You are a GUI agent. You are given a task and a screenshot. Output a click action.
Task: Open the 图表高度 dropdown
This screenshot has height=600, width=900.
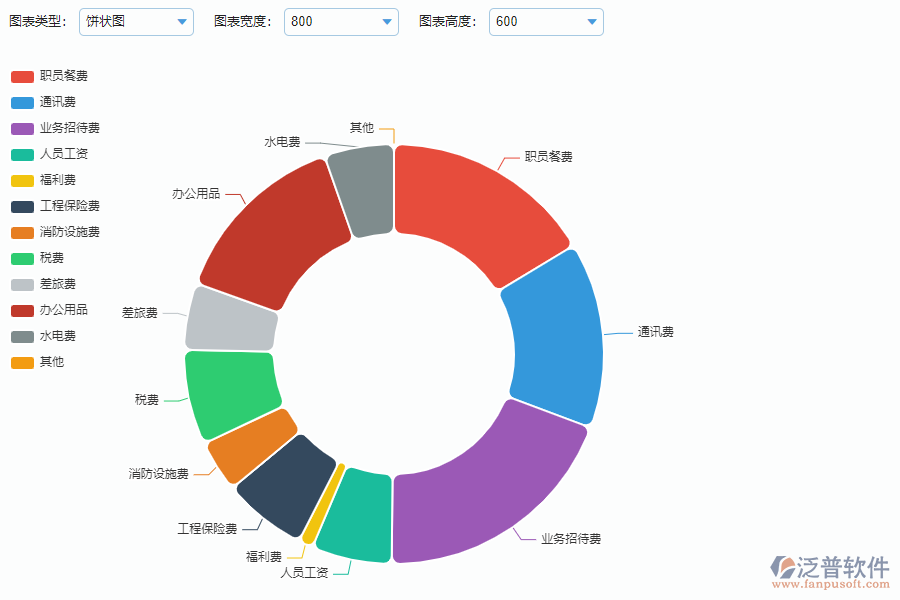coord(546,21)
